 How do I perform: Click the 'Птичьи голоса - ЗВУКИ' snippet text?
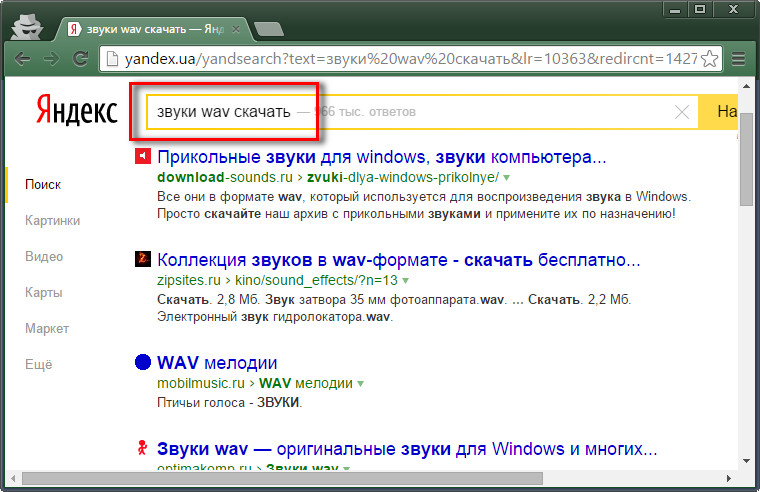click(229, 403)
